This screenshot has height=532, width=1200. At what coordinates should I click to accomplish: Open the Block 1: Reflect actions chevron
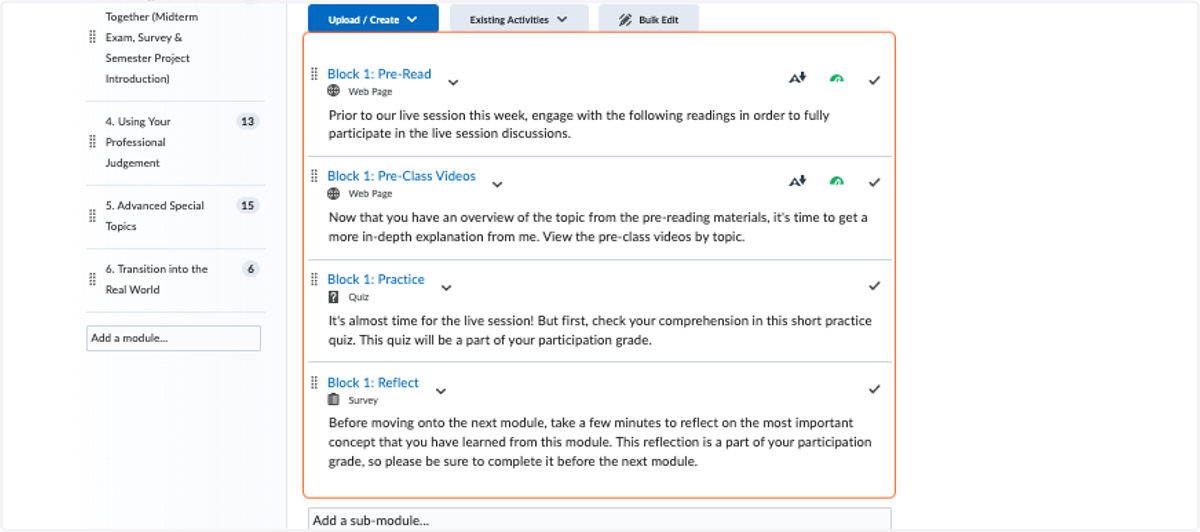[441, 391]
